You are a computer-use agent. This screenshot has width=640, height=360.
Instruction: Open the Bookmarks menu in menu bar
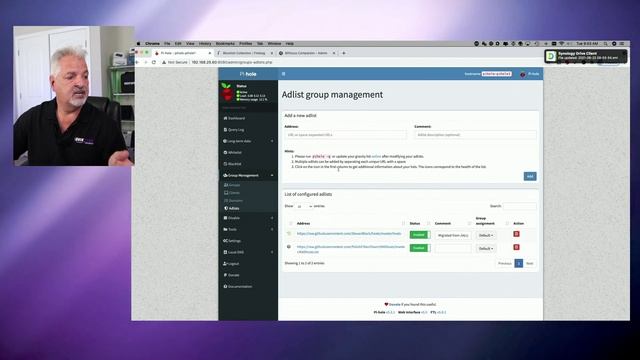[225, 43]
